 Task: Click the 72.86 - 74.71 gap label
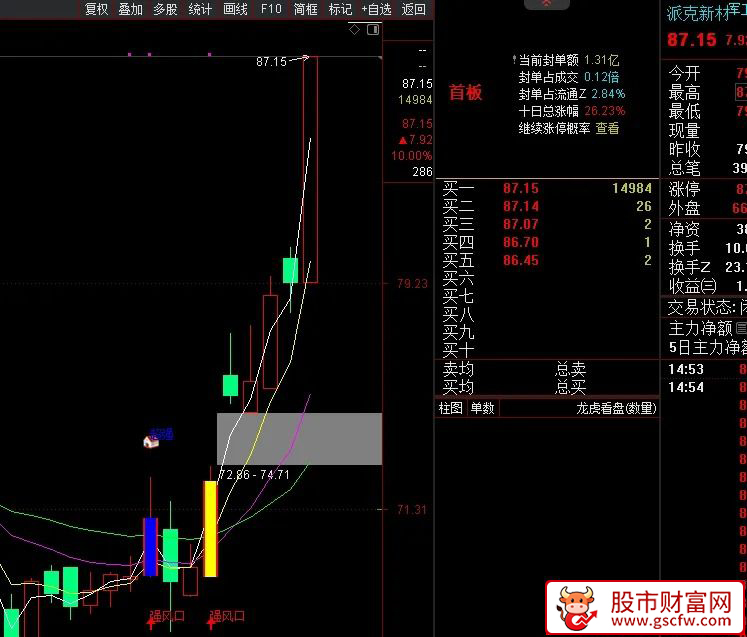click(254, 475)
